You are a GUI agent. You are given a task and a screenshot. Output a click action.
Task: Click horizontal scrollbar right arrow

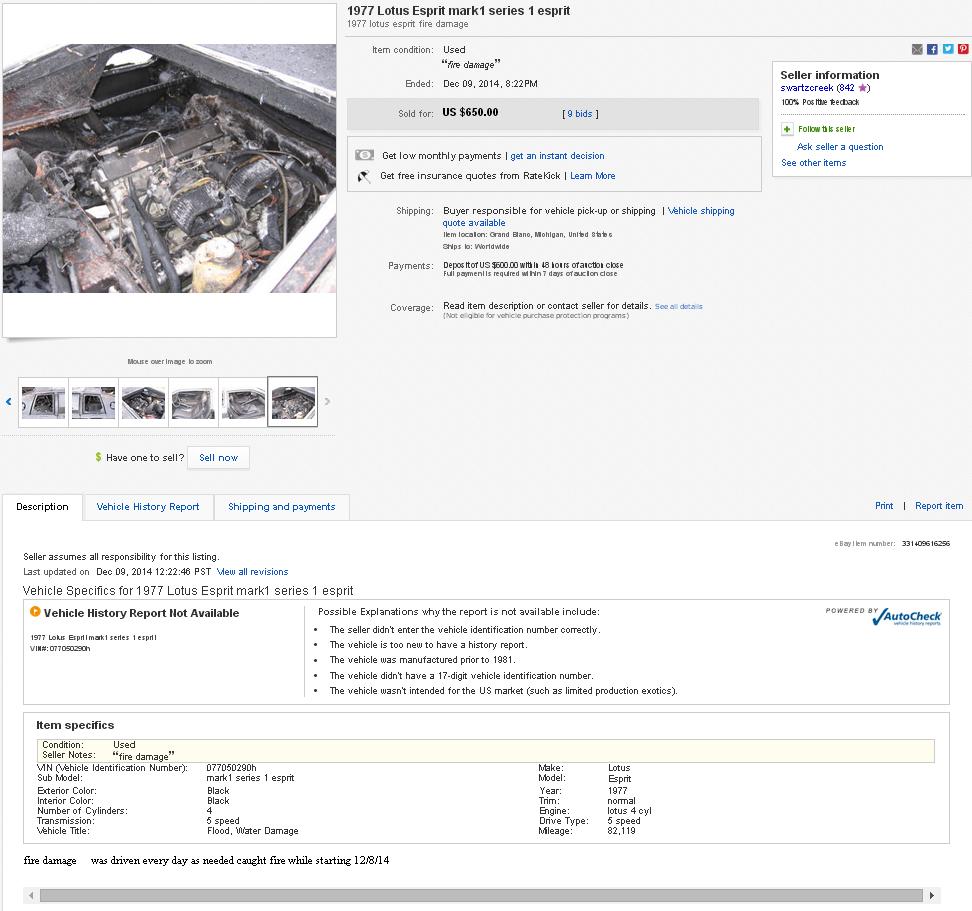(x=931, y=896)
